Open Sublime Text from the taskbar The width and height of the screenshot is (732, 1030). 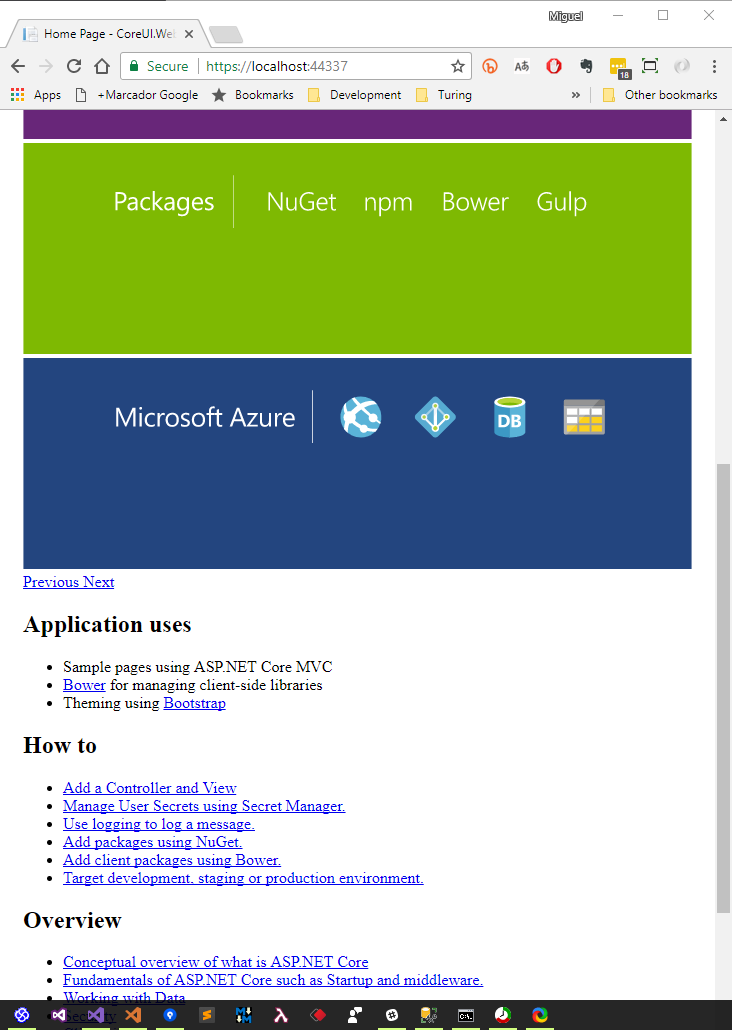pos(207,1015)
